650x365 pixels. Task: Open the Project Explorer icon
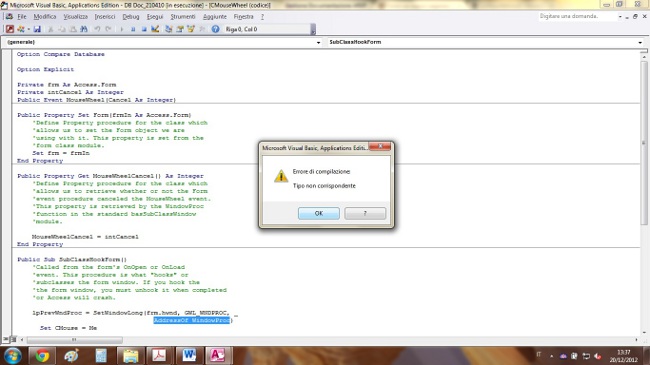(168, 29)
